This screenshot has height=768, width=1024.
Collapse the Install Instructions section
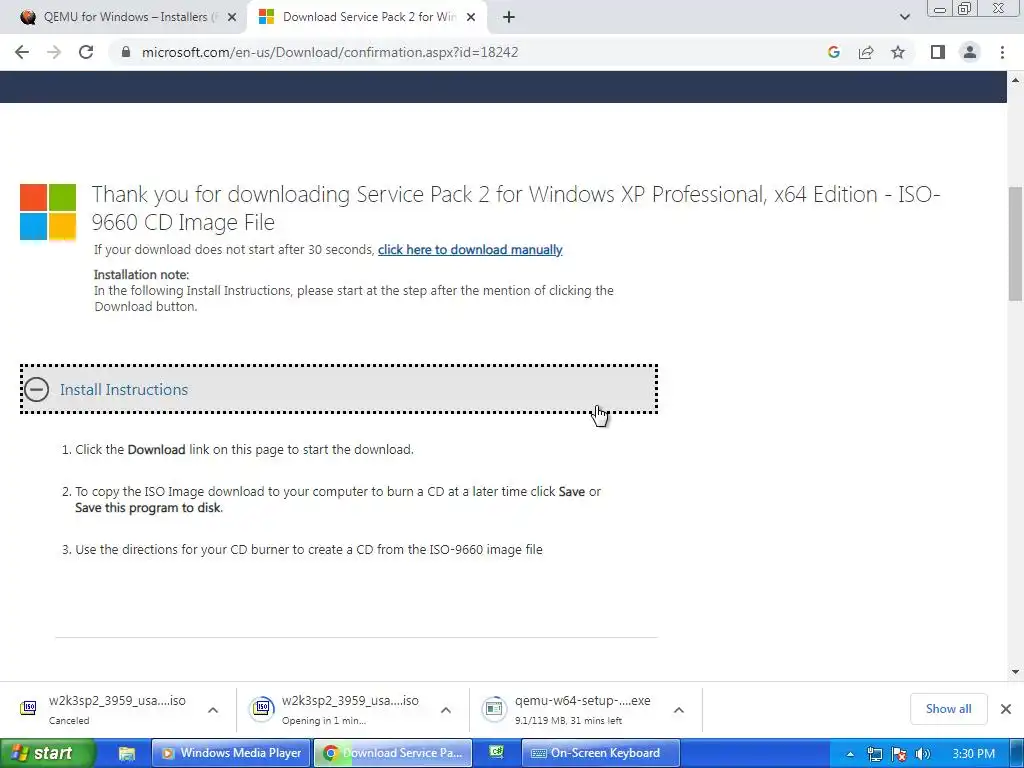[x=37, y=389]
